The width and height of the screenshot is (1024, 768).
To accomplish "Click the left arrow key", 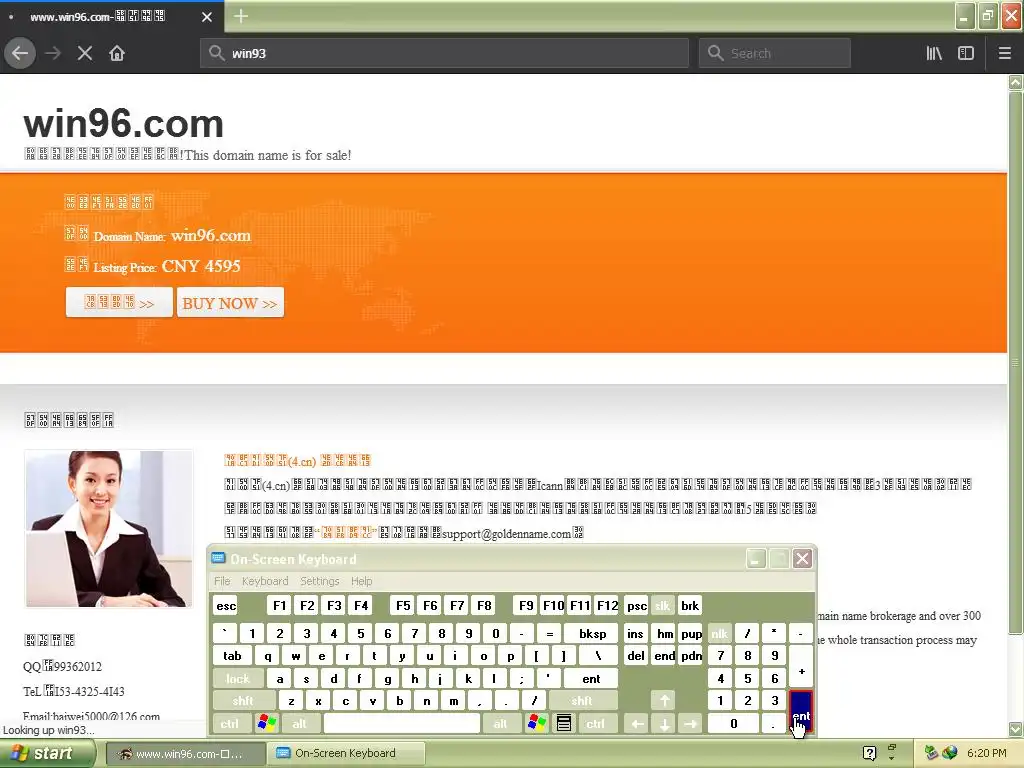I will [x=637, y=724].
